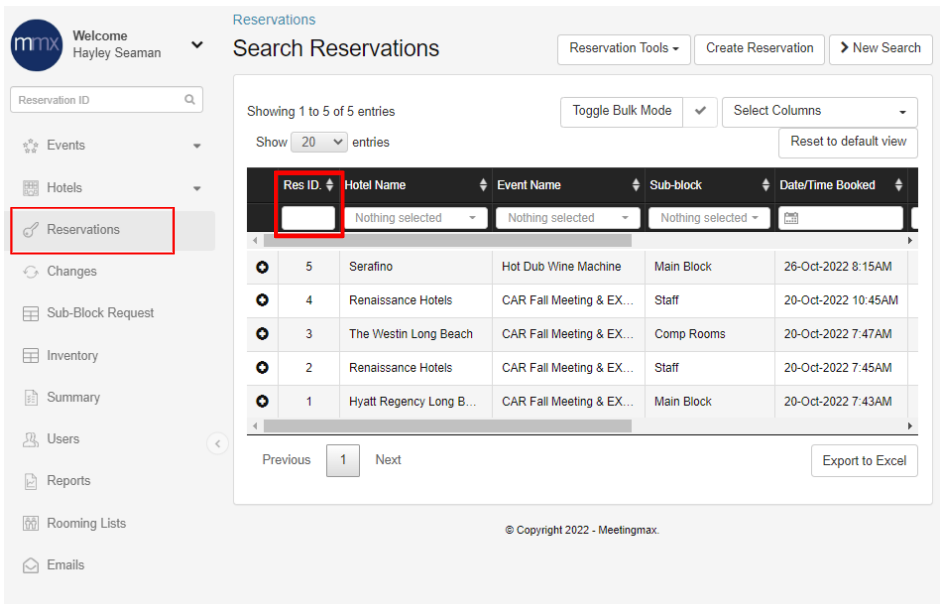The image size is (944, 611).
Task: Click the Emails envelope icon
Action: pyautogui.click(x=31, y=565)
